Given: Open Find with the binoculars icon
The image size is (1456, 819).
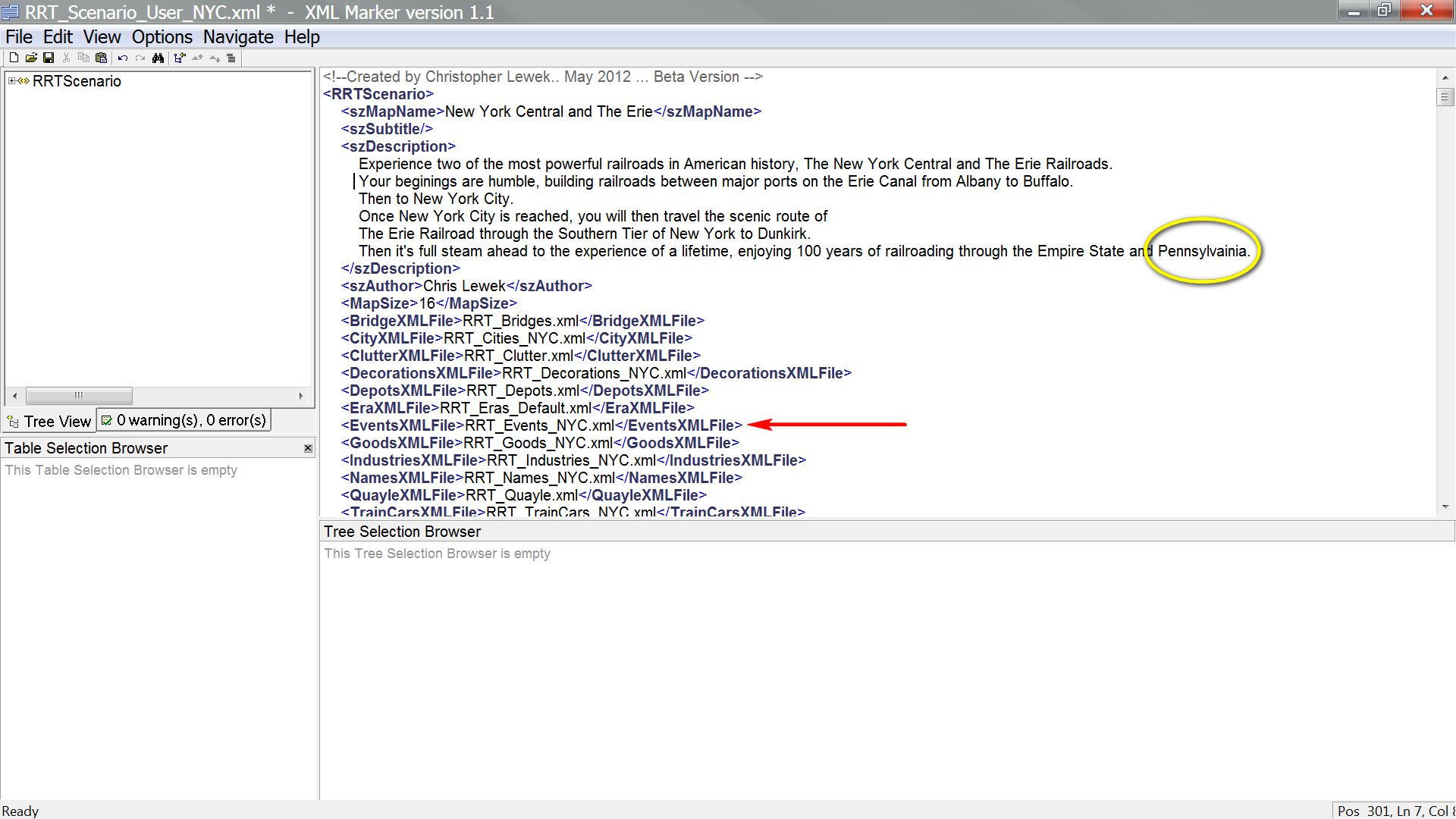Looking at the screenshot, I should coord(158,58).
